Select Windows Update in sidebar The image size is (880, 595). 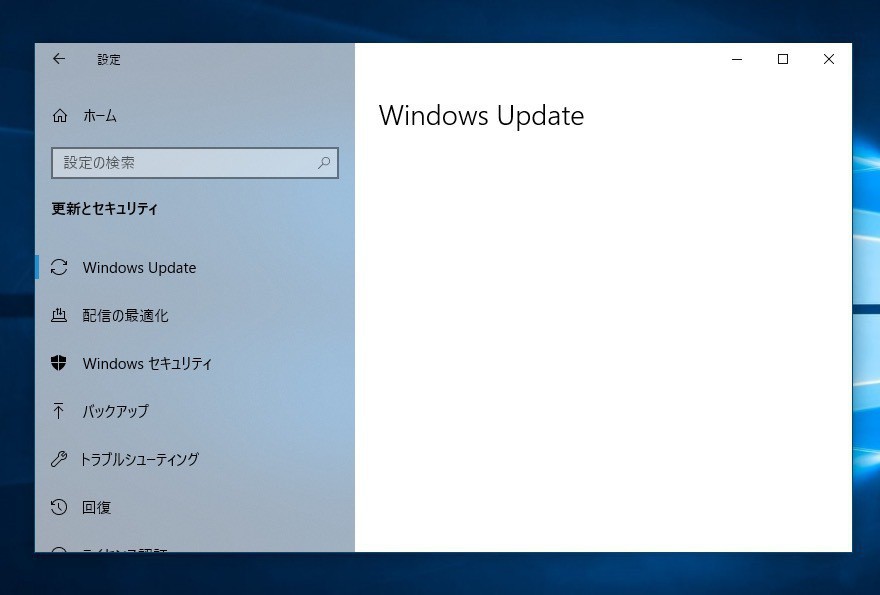pyautogui.click(x=195, y=267)
